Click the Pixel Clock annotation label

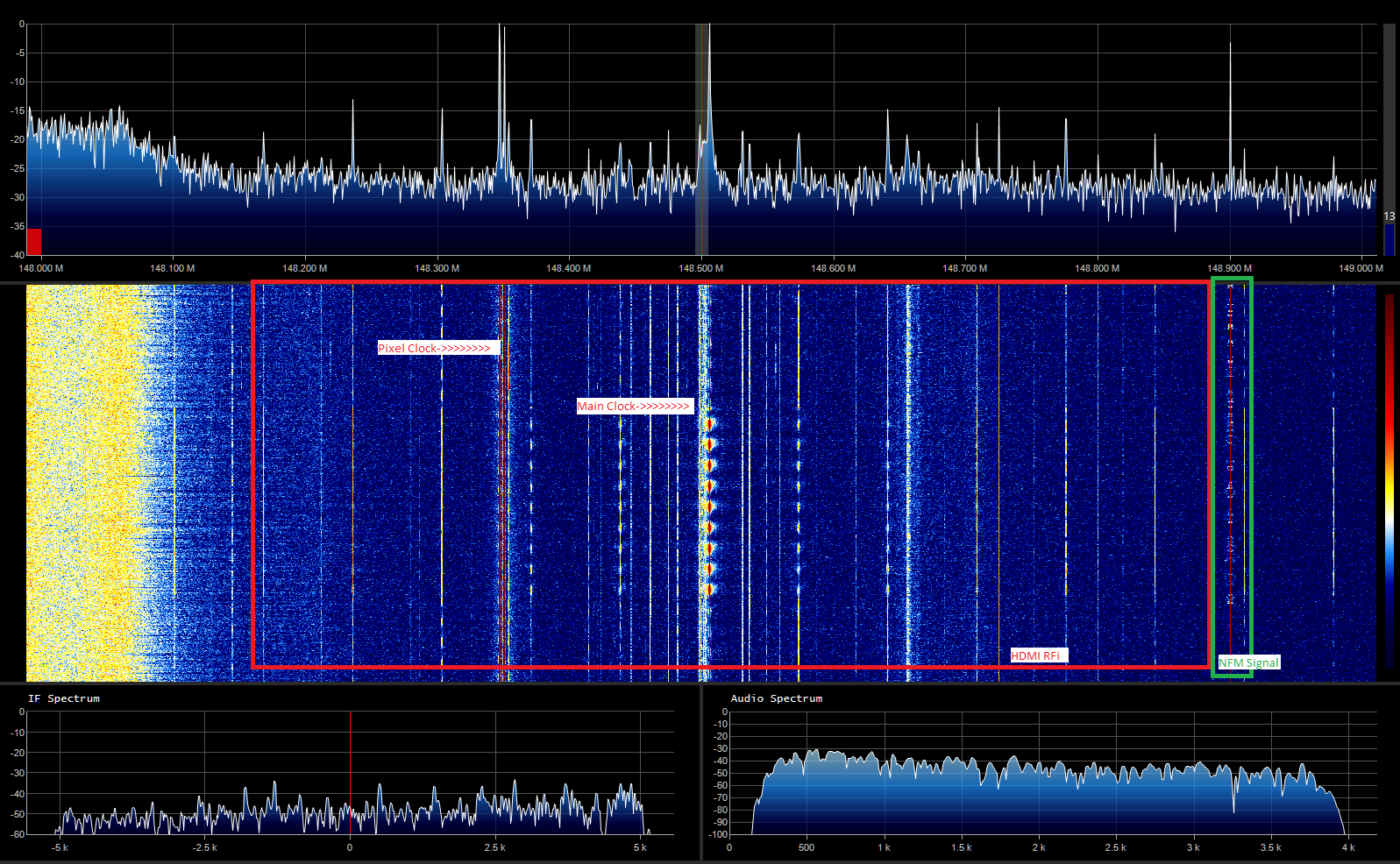click(x=438, y=348)
